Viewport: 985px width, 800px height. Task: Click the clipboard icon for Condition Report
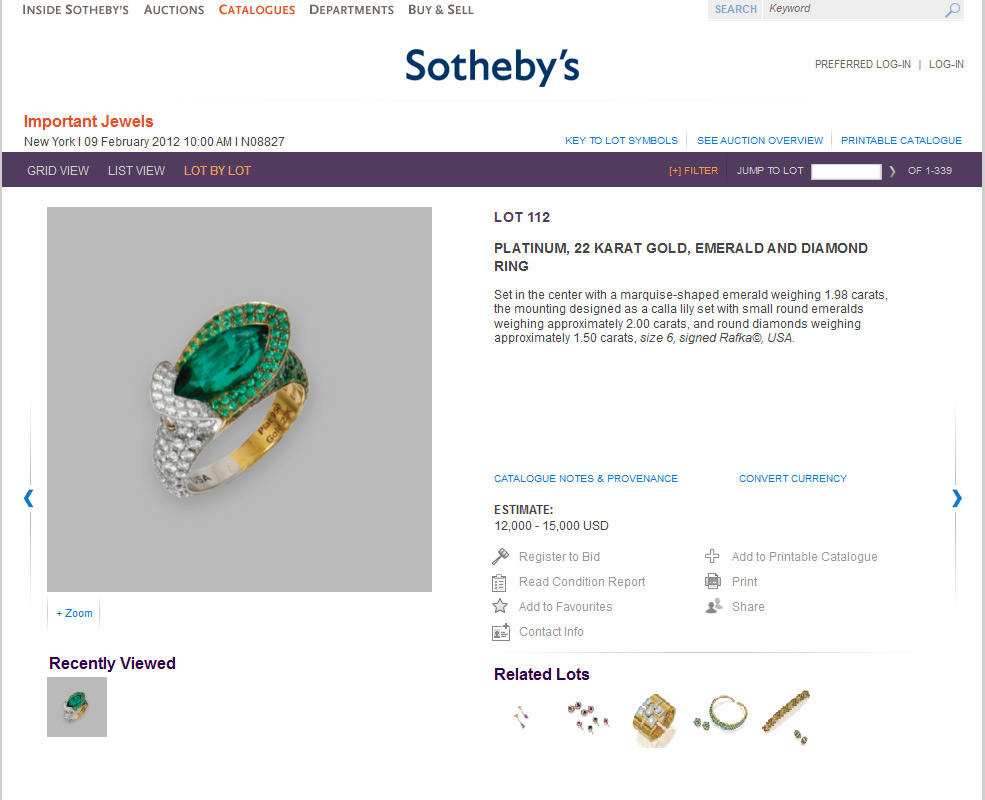(499, 583)
